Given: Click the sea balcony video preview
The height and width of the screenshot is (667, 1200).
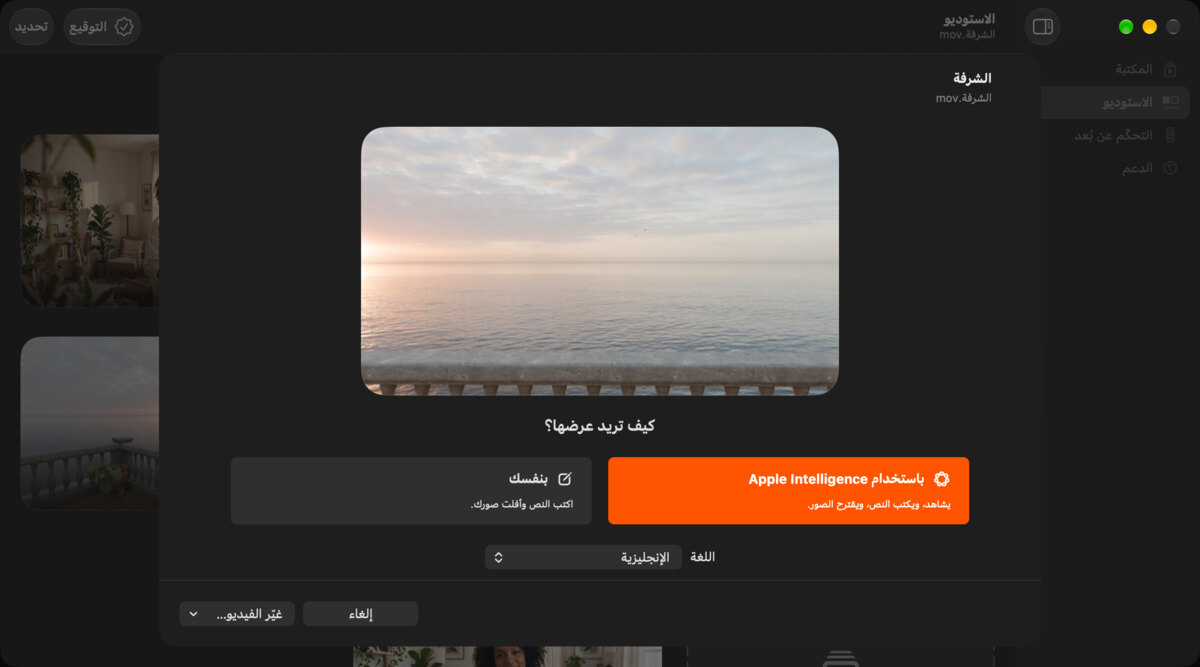Looking at the screenshot, I should [600, 261].
